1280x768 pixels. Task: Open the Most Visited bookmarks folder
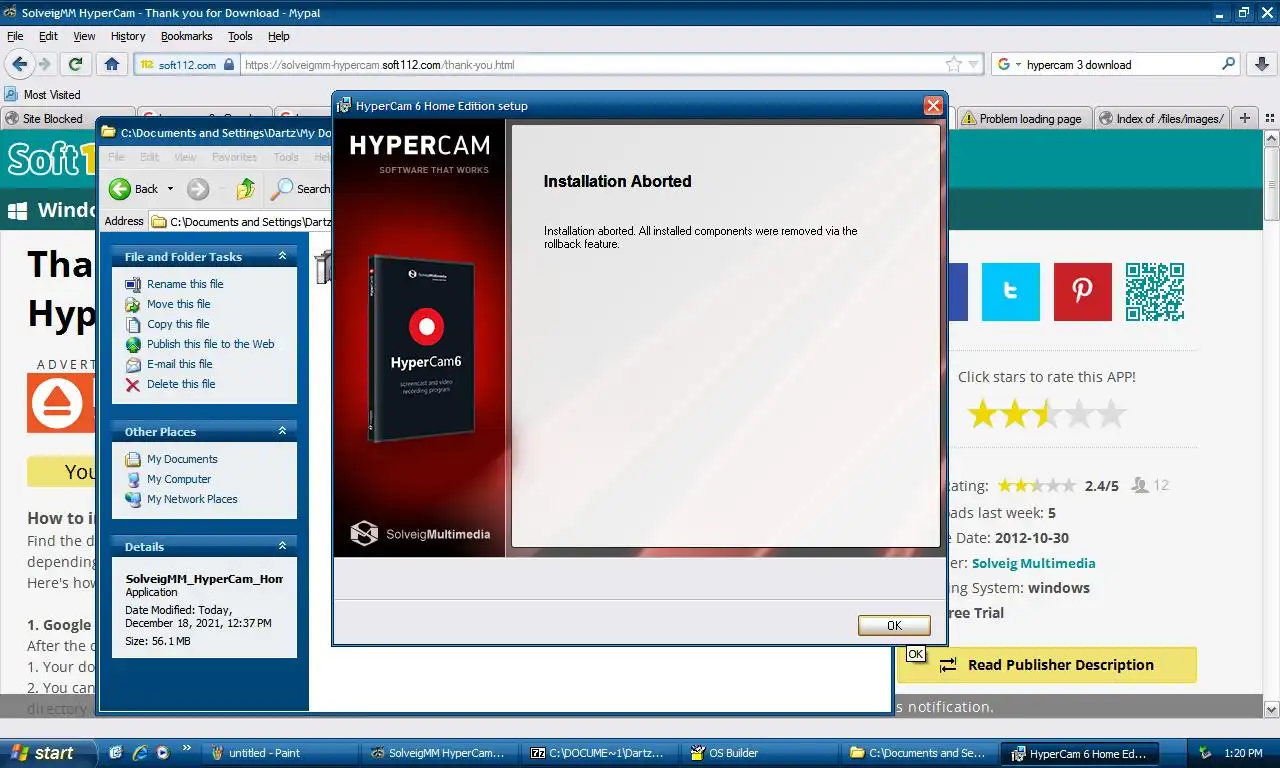point(42,94)
